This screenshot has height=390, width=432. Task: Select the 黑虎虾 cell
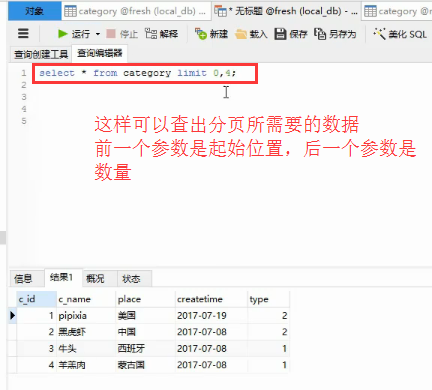[x=86, y=332]
